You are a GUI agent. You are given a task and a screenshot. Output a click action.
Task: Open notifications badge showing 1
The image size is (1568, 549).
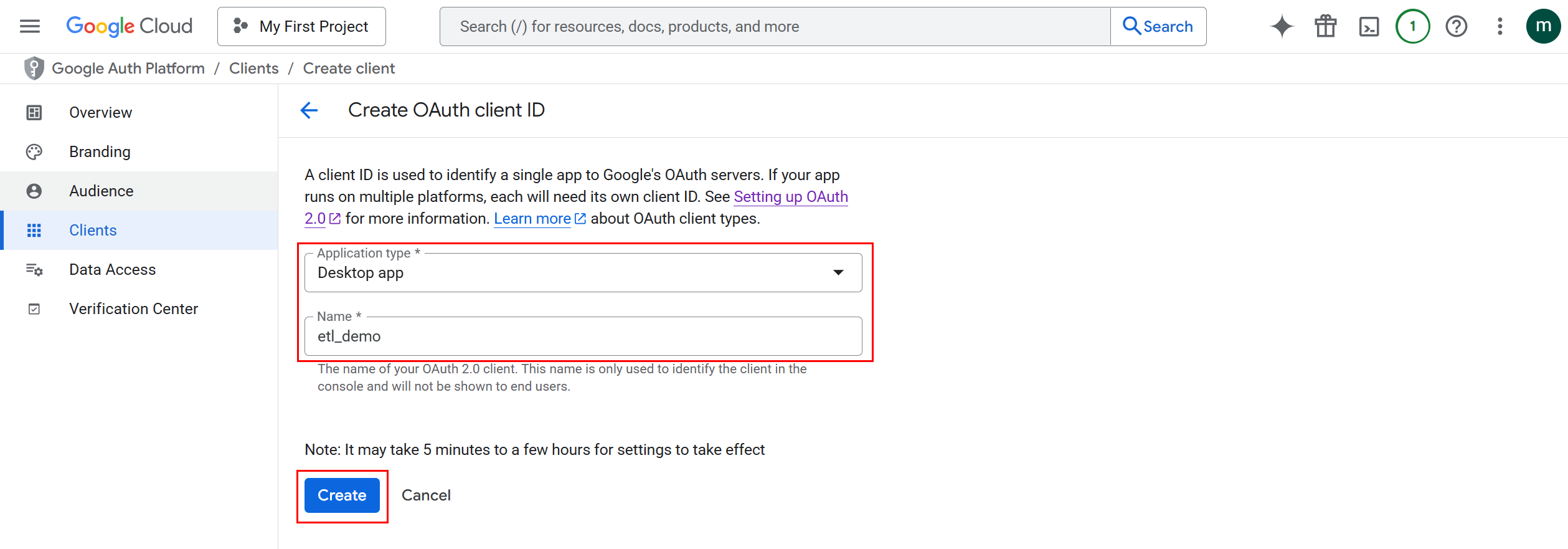(x=1412, y=26)
